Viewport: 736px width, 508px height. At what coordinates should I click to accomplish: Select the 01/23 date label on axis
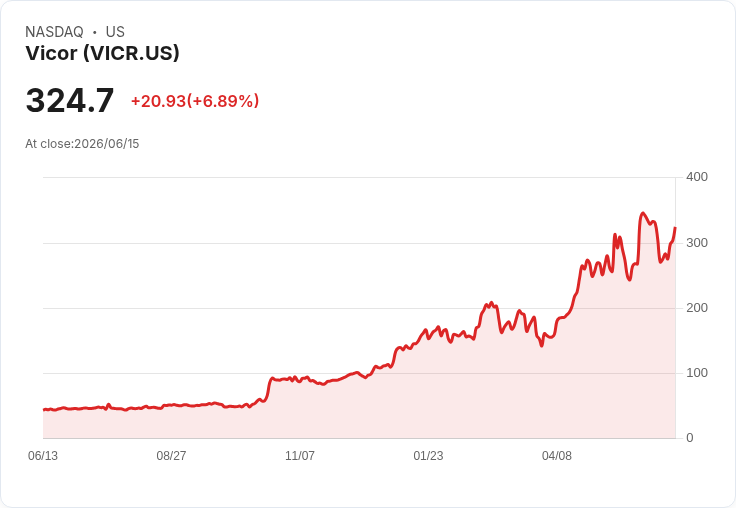[428, 455]
